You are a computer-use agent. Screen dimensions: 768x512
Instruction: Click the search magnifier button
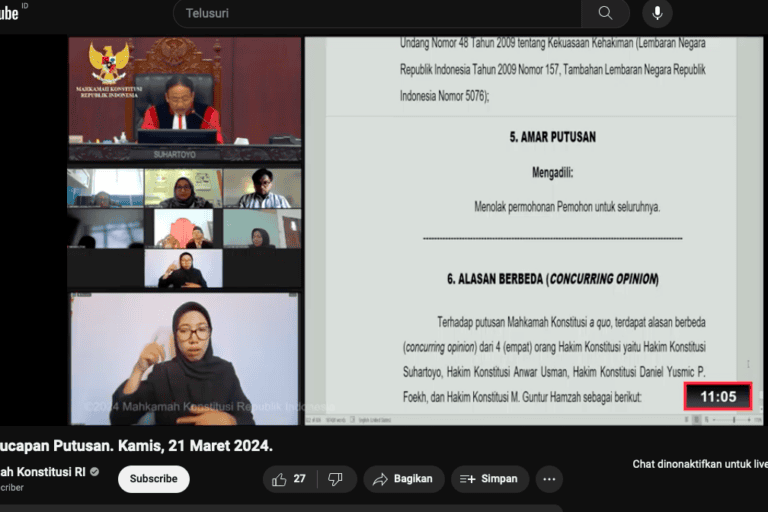coord(605,13)
